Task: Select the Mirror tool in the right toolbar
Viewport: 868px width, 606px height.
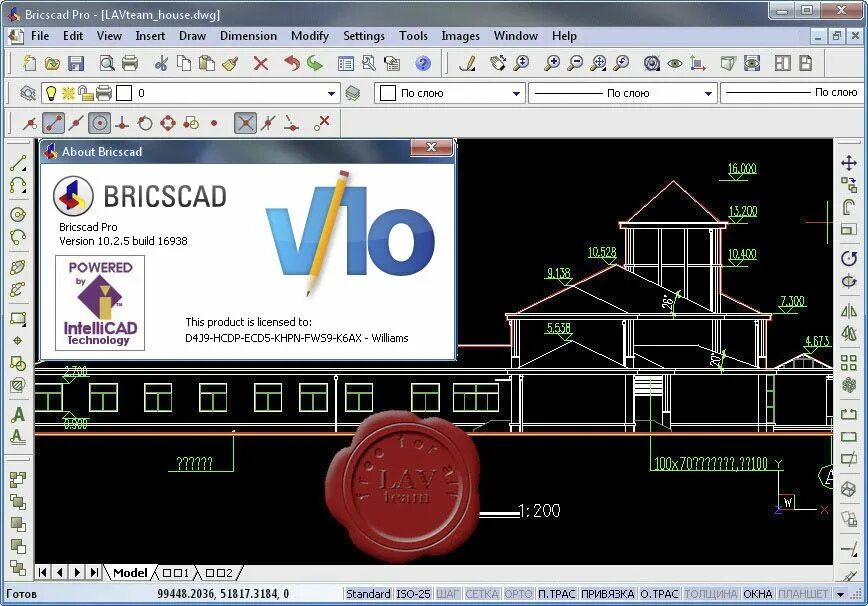Action: coord(849,311)
